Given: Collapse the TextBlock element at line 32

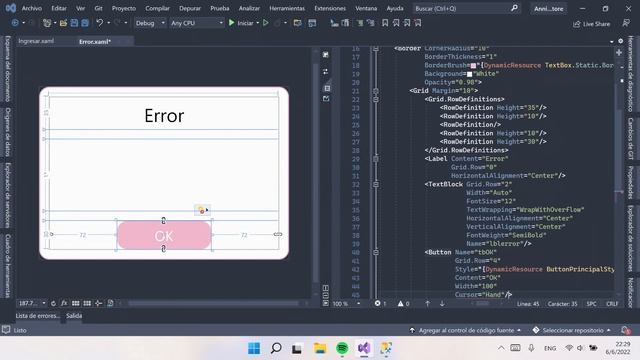Looking at the screenshot, I should (376, 184).
